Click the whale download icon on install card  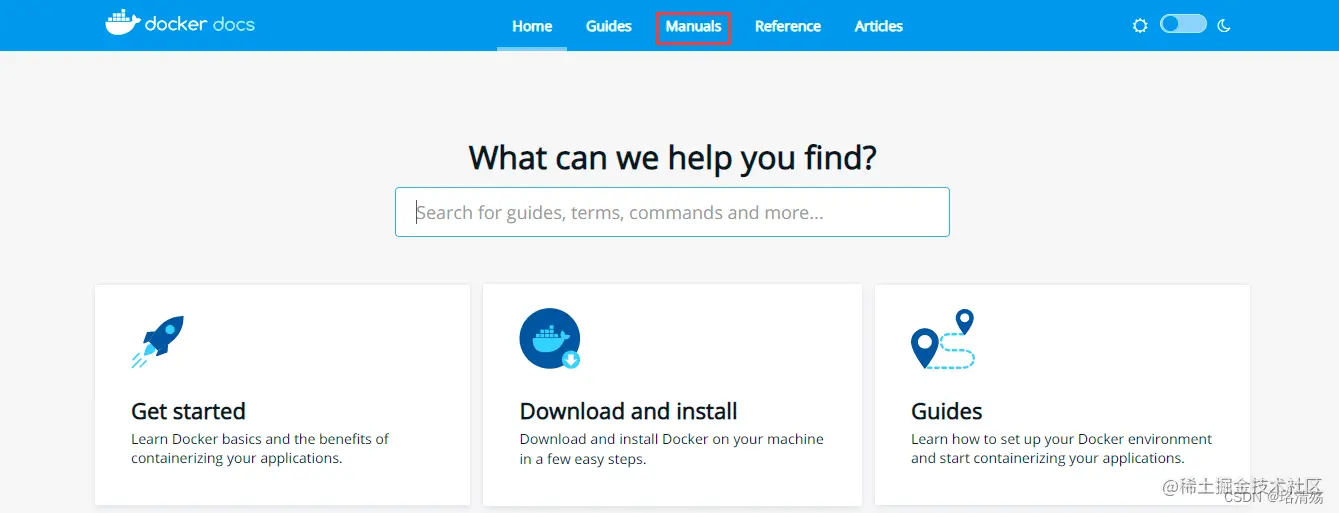[x=550, y=338]
